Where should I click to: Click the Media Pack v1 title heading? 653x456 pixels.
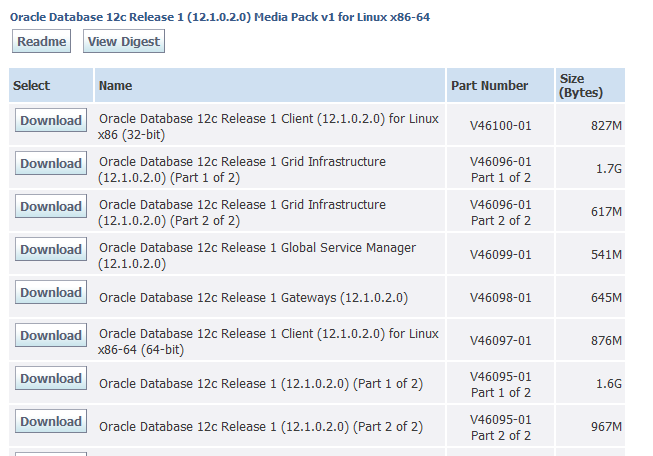click(220, 17)
